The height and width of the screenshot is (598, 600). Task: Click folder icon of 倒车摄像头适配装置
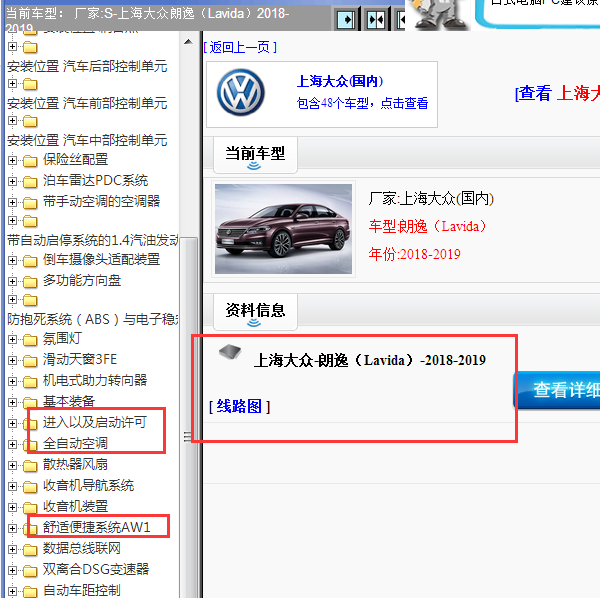[x=30, y=261]
